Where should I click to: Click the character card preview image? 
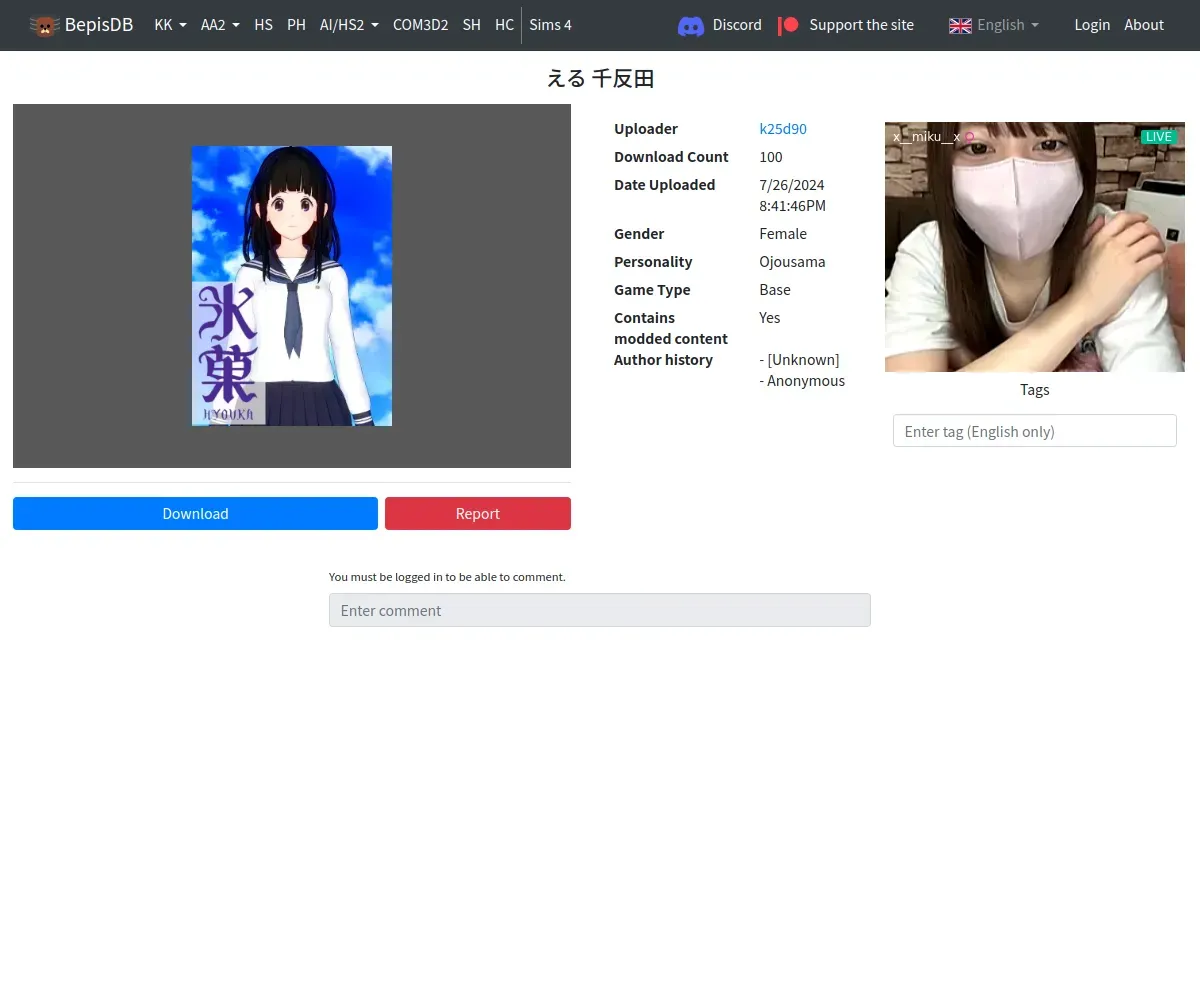pos(292,286)
